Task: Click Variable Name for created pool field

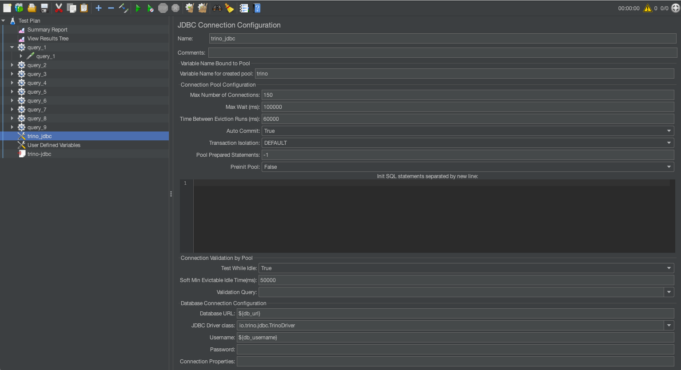Action: [x=465, y=74]
